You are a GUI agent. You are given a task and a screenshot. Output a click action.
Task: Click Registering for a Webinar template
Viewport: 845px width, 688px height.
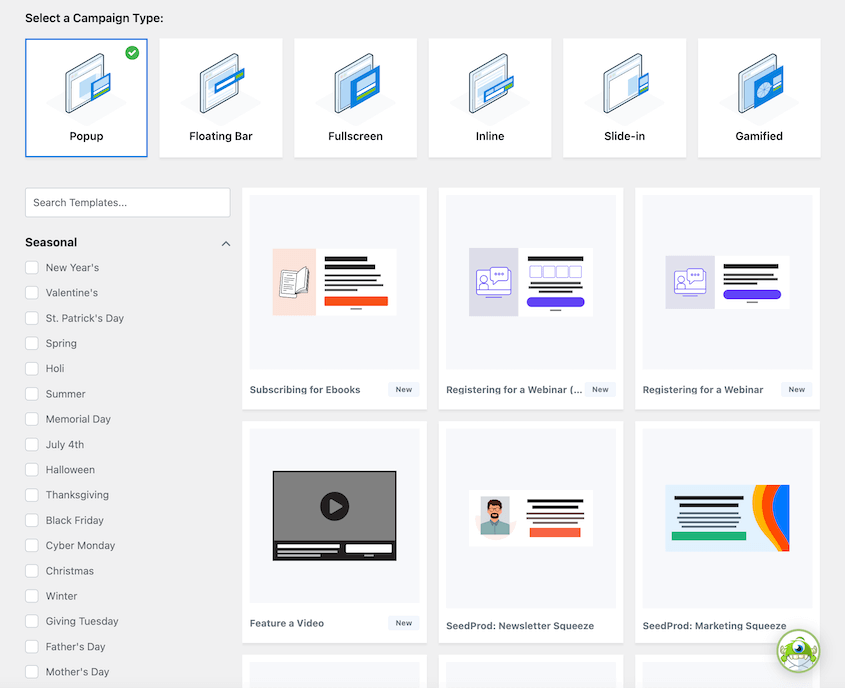point(727,290)
